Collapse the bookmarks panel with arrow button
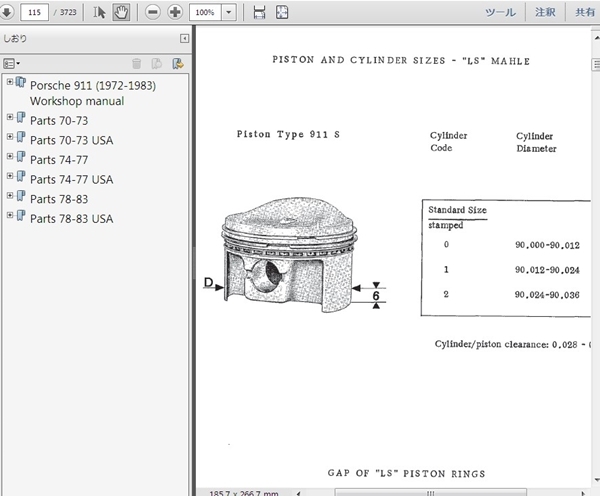Screen dimensions: 600x496 click(184, 38)
